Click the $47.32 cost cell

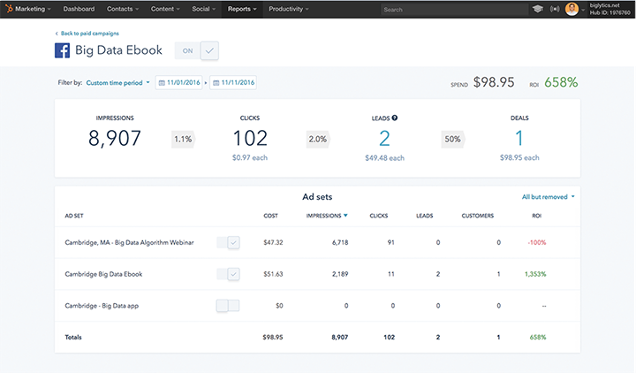pos(273,242)
